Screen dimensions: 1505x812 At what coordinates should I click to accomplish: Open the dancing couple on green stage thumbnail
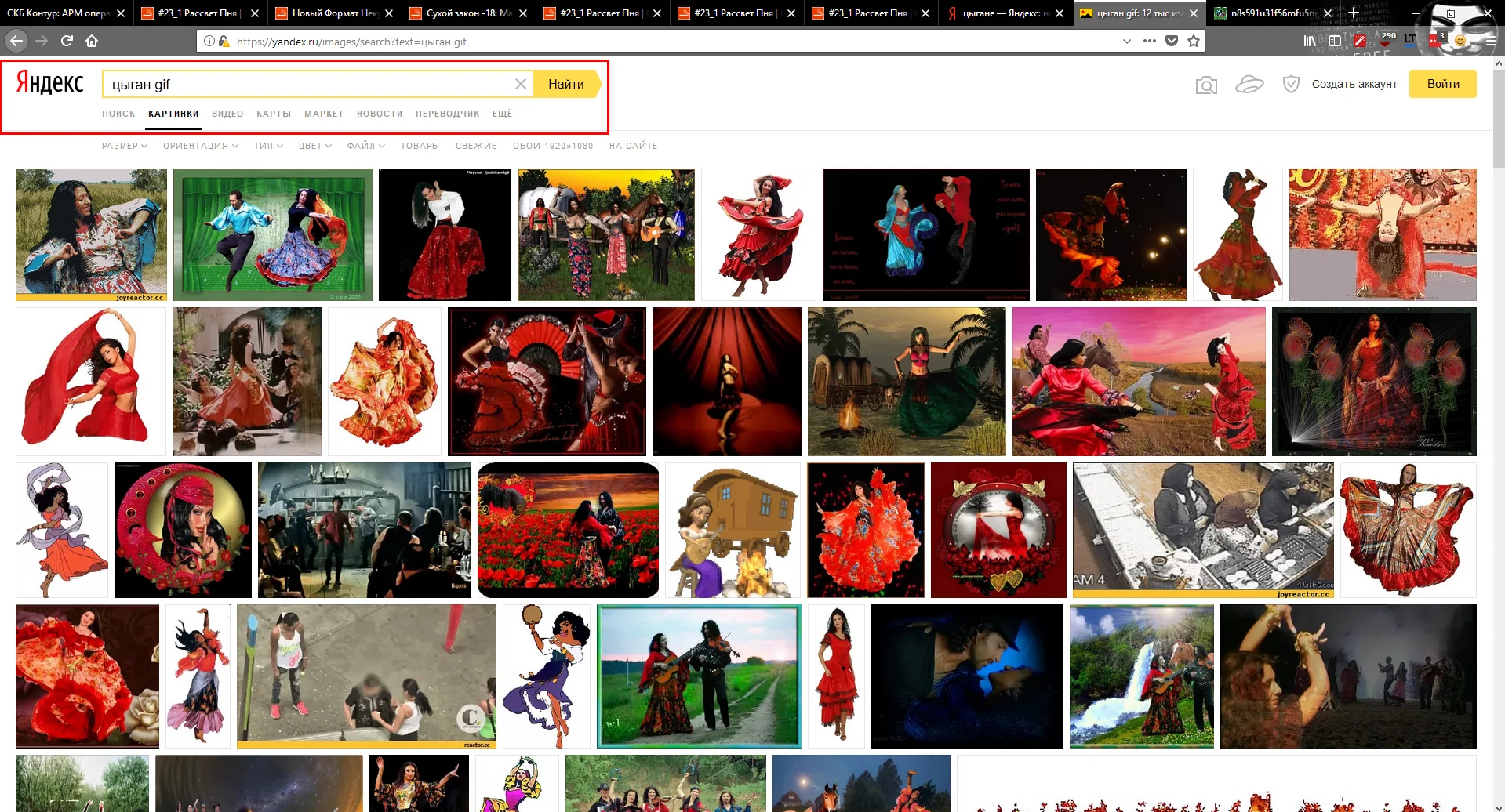[273, 235]
